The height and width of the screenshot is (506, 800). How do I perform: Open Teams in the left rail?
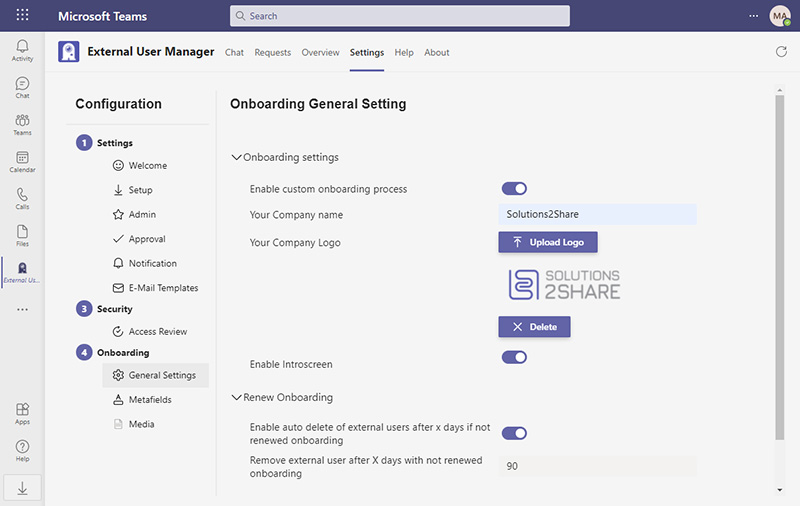[22, 124]
